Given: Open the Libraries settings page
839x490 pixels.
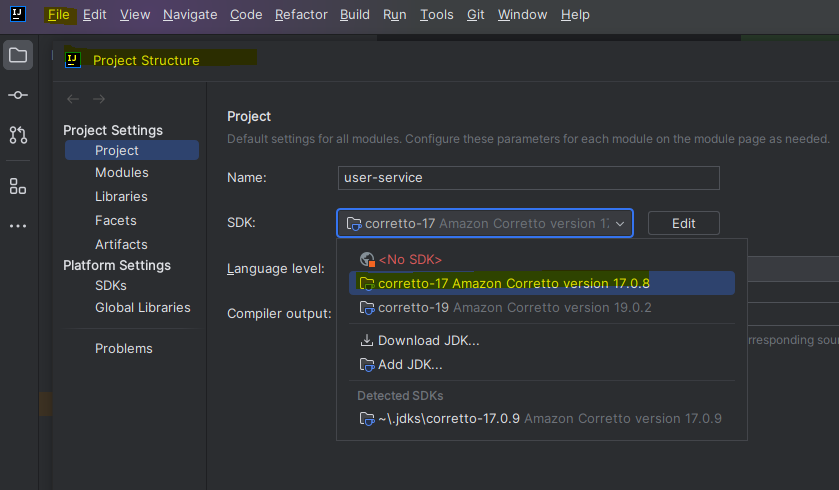Looking at the screenshot, I should point(121,196).
